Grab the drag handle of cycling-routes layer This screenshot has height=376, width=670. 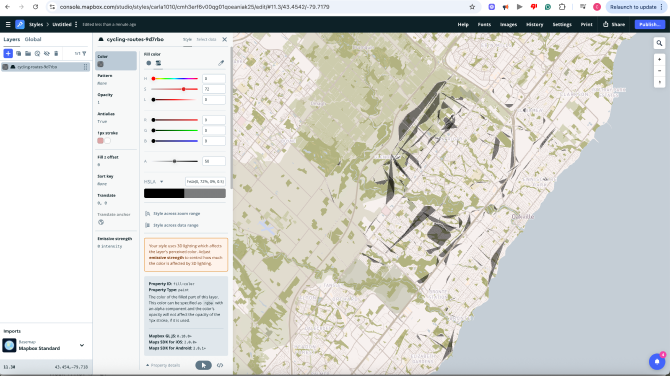coord(86,67)
